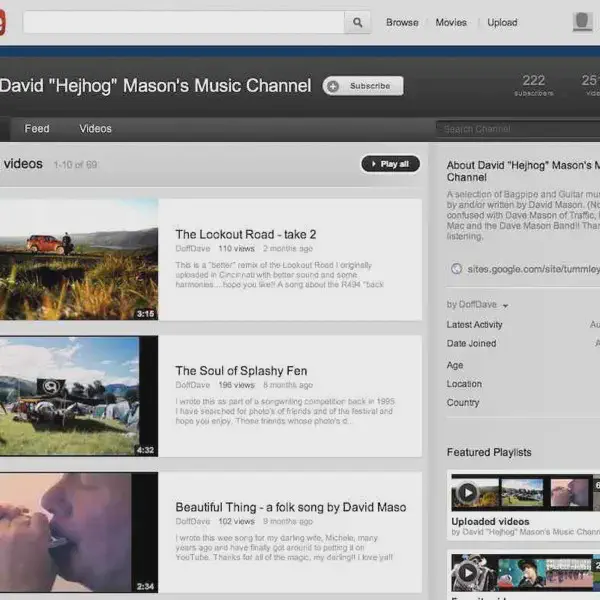The width and height of the screenshot is (600, 600).
Task: Click the user avatar icon
Action: click(583, 22)
